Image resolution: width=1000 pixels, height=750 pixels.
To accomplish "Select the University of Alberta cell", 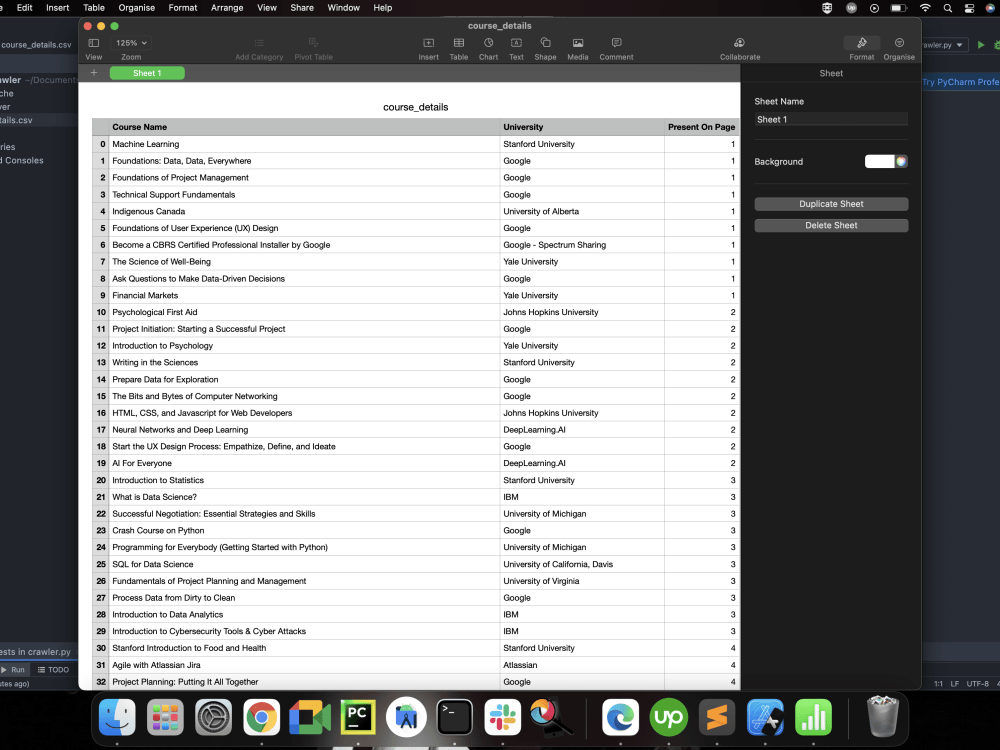I will [x=582, y=211].
